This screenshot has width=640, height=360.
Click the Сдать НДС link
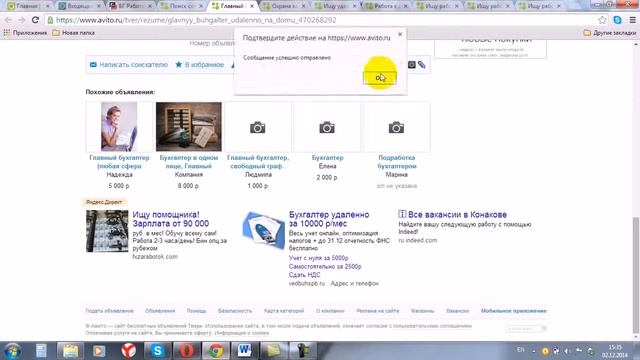pos(304,275)
